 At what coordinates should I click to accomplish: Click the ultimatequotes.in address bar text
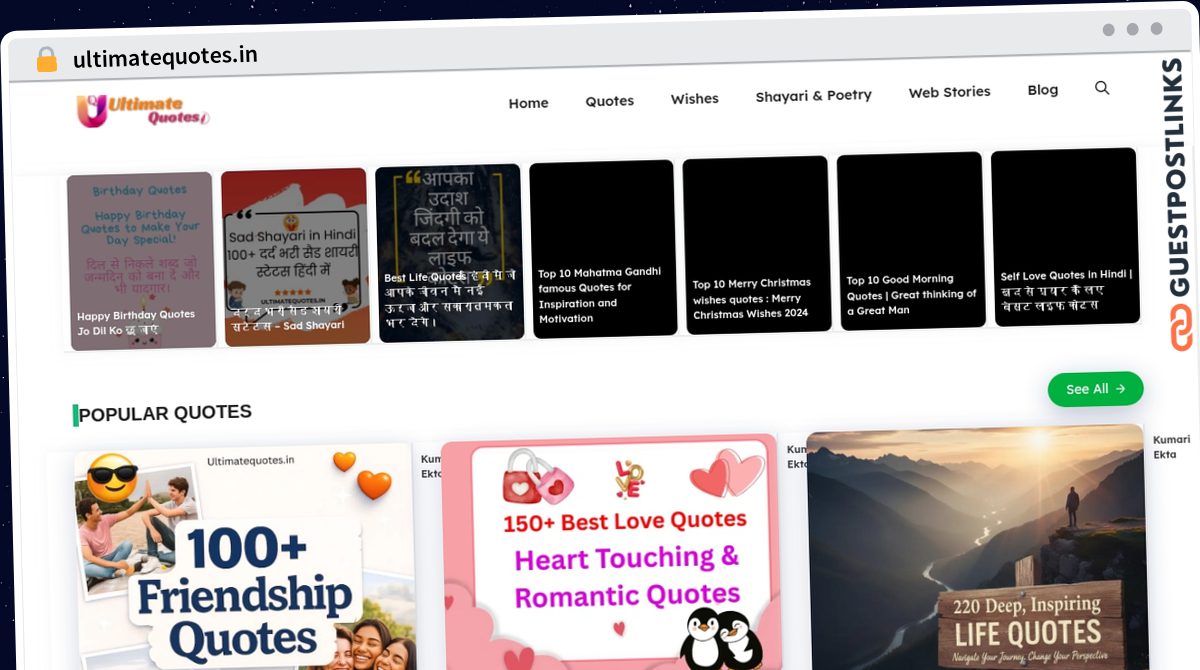click(x=165, y=57)
